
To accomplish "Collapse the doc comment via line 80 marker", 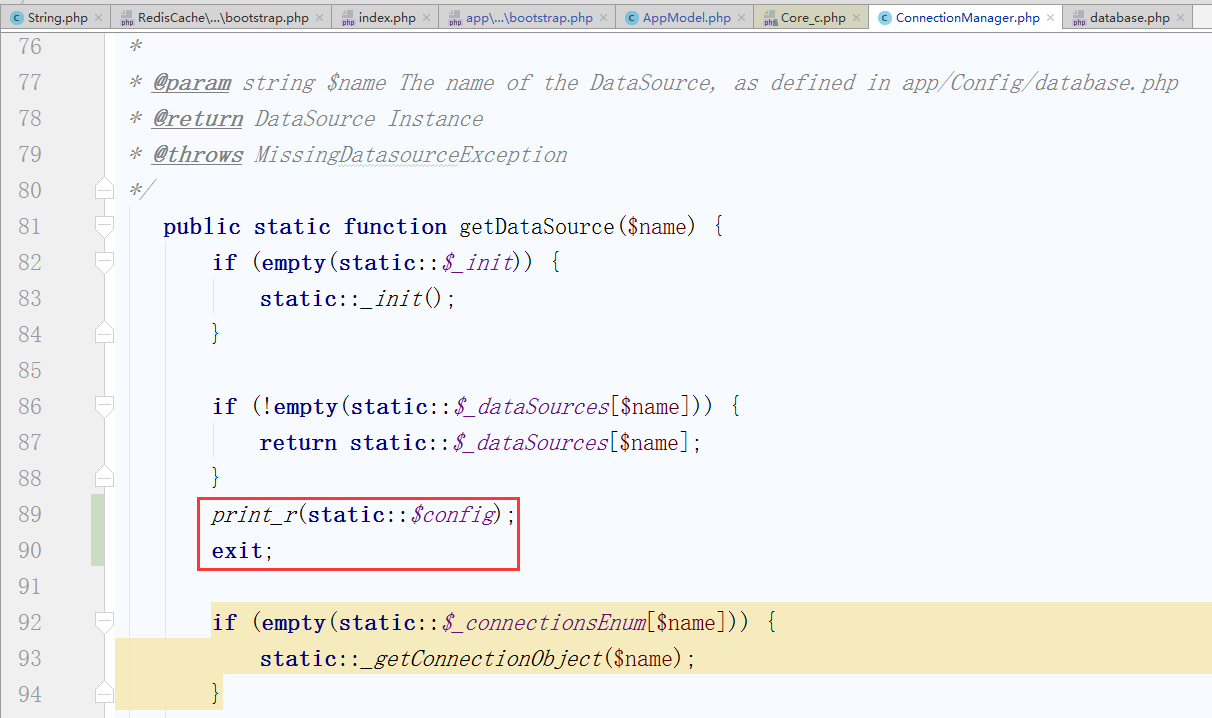I will tap(104, 190).
